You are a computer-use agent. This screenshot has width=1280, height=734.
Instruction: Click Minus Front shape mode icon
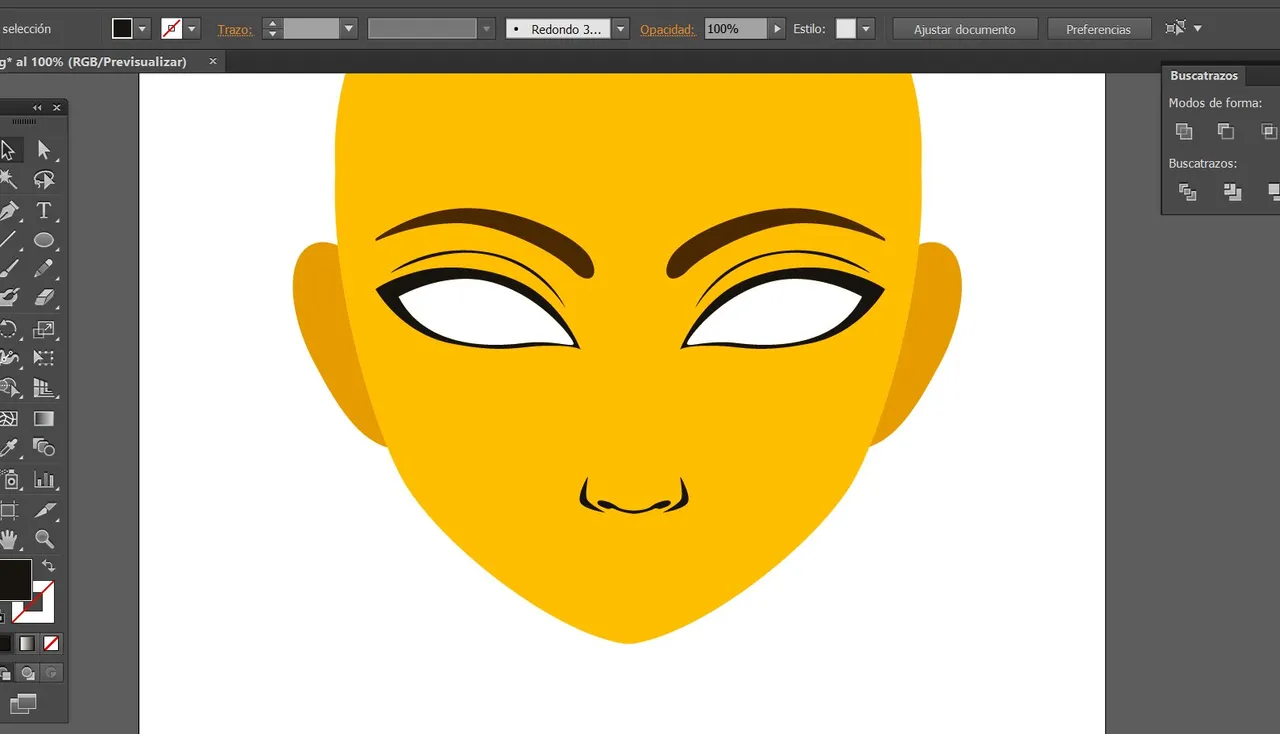pos(1226,131)
